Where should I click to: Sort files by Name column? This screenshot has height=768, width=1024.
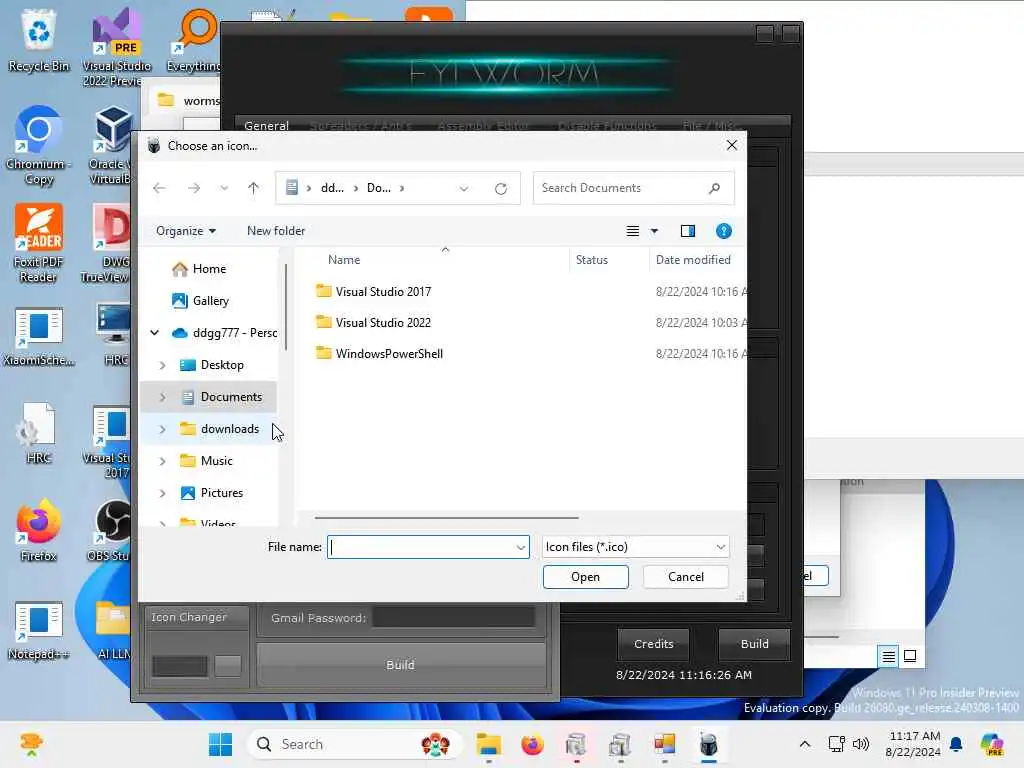(344, 260)
